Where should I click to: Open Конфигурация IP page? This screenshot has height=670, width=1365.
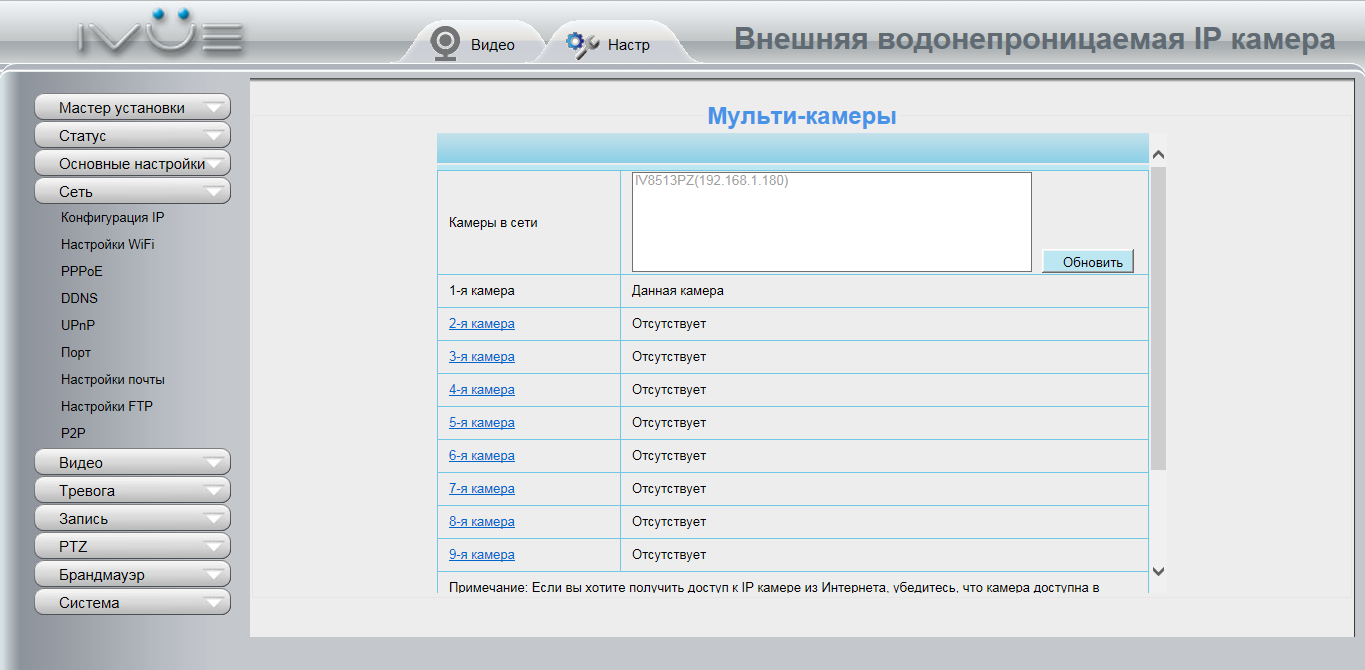[112, 217]
